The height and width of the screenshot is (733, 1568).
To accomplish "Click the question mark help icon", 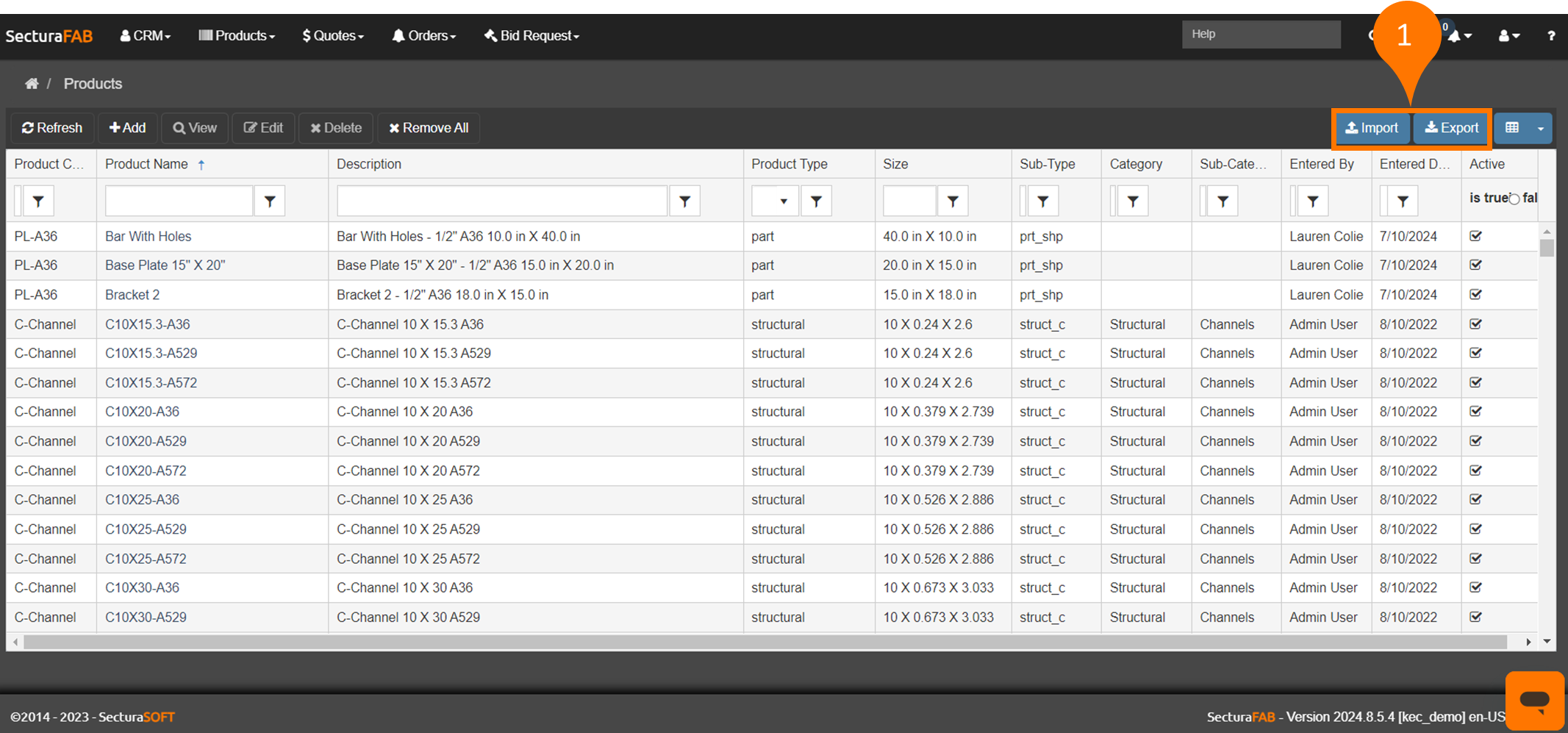I will click(1551, 36).
